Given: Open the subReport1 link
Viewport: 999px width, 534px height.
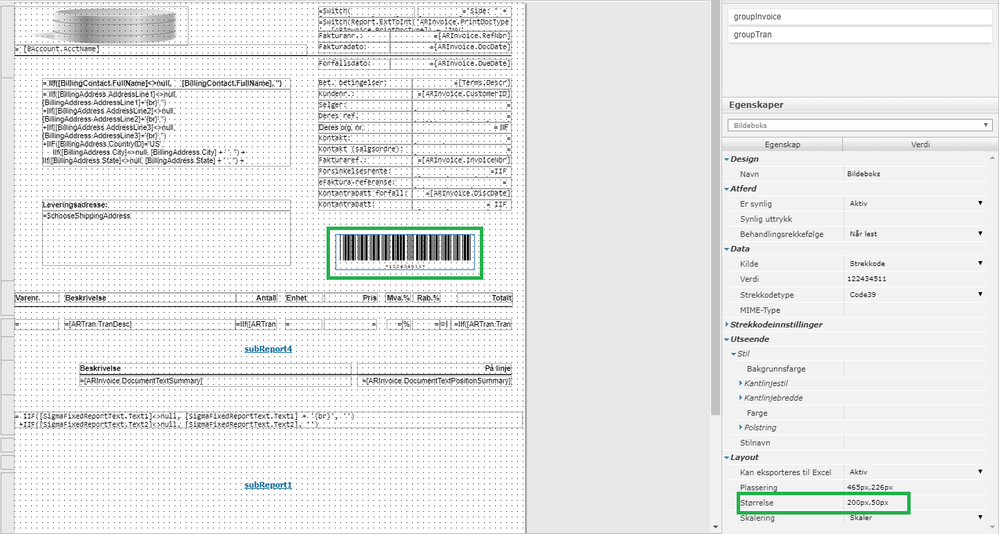Looking at the screenshot, I should [x=268, y=485].
